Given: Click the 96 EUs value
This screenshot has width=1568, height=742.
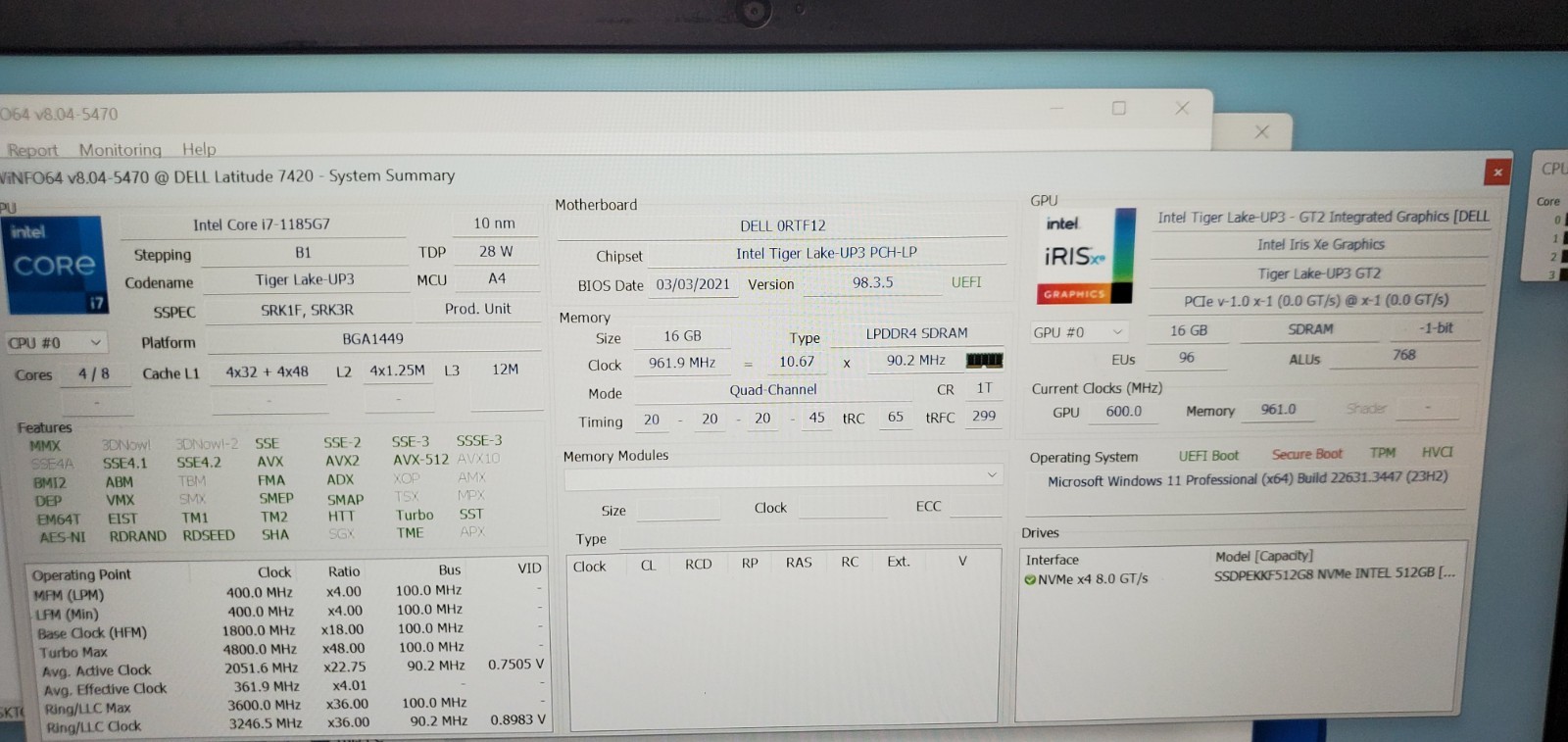Looking at the screenshot, I should pos(1186,358).
